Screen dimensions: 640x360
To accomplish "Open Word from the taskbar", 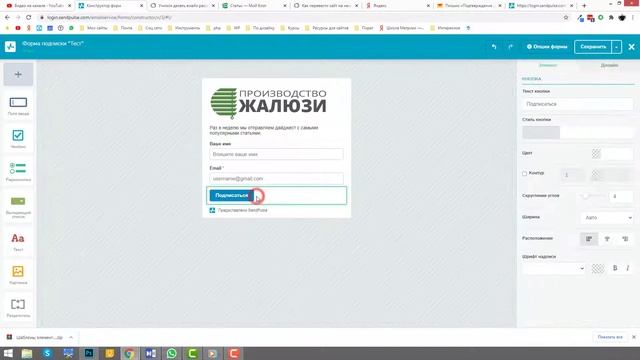I will [151, 353].
